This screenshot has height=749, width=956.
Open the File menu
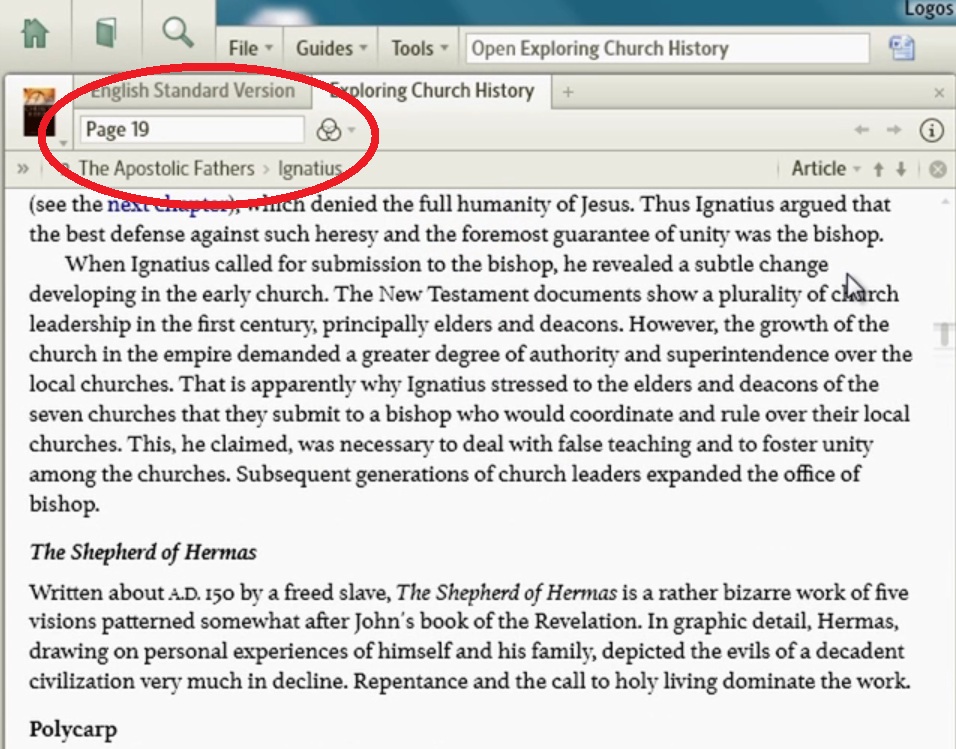(250, 48)
